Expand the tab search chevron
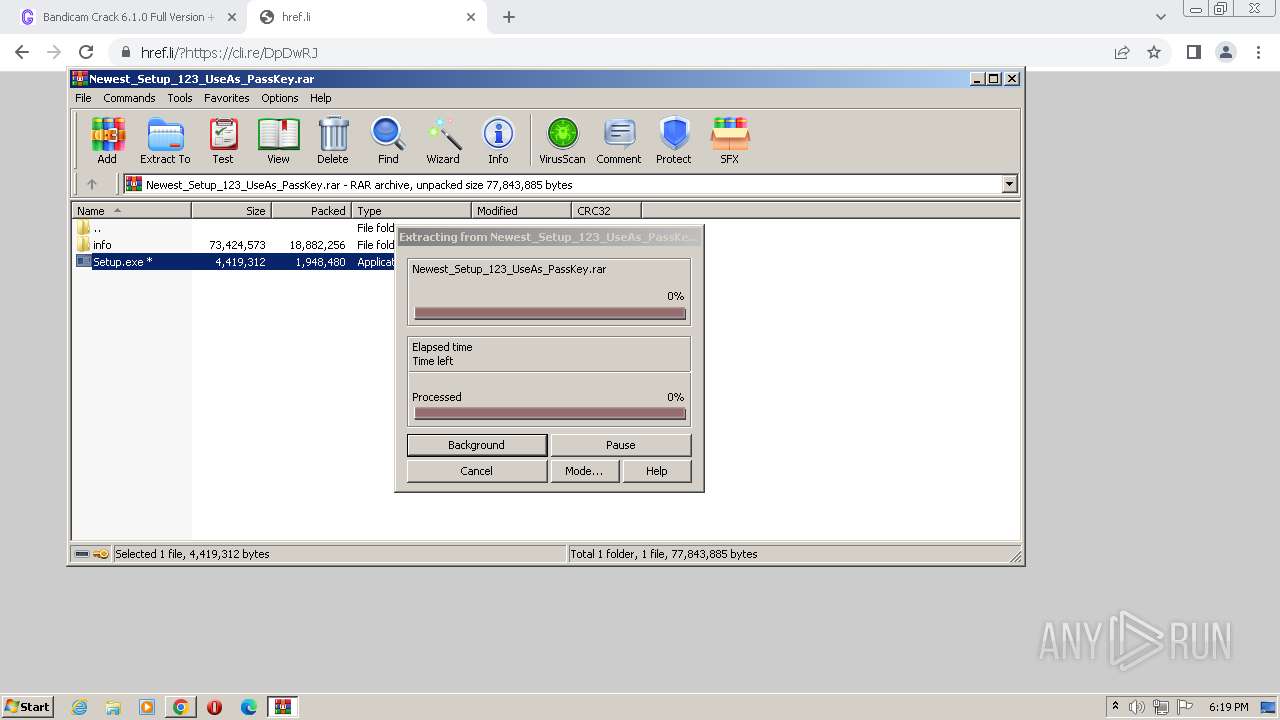Screen dimensions: 1280x720 (x=1161, y=17)
